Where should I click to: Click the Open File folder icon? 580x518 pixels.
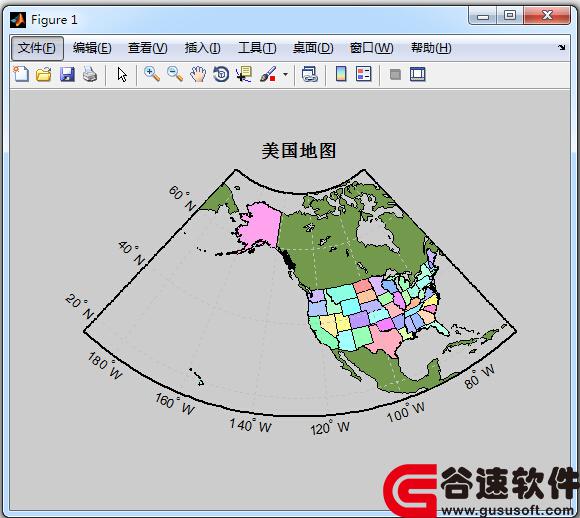(x=44, y=74)
